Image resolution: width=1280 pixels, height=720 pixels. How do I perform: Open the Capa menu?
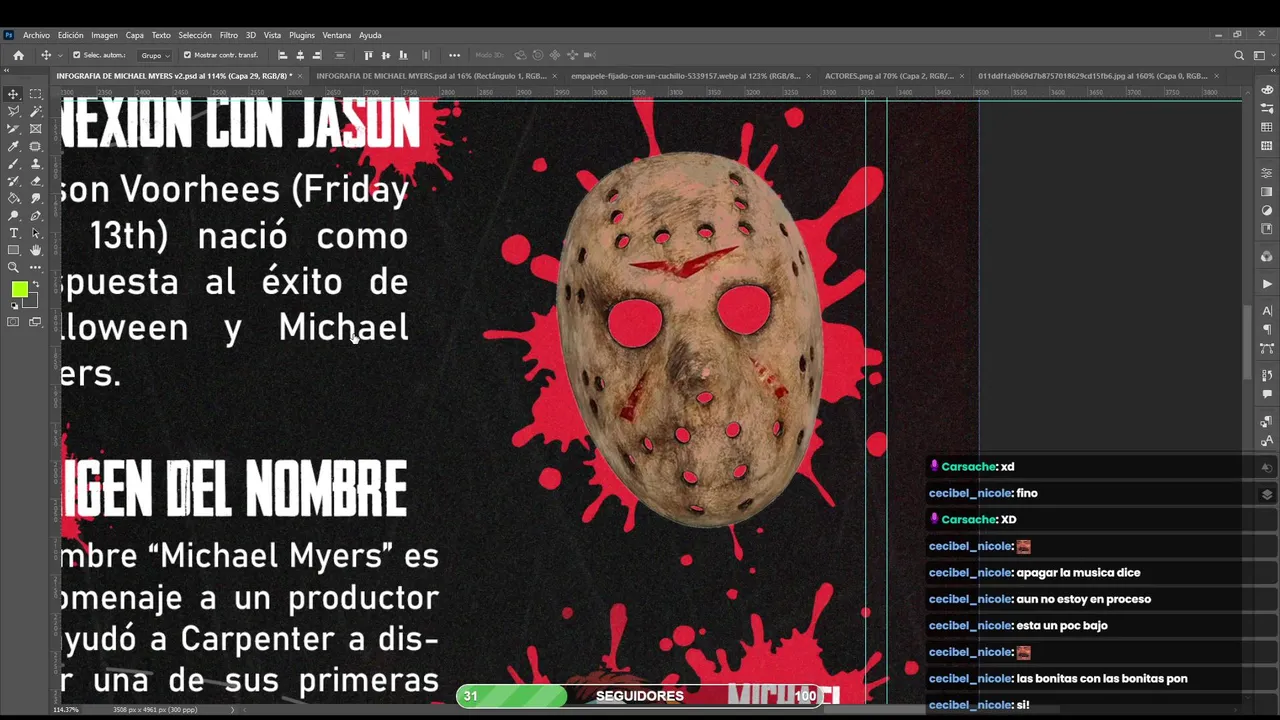pos(135,35)
